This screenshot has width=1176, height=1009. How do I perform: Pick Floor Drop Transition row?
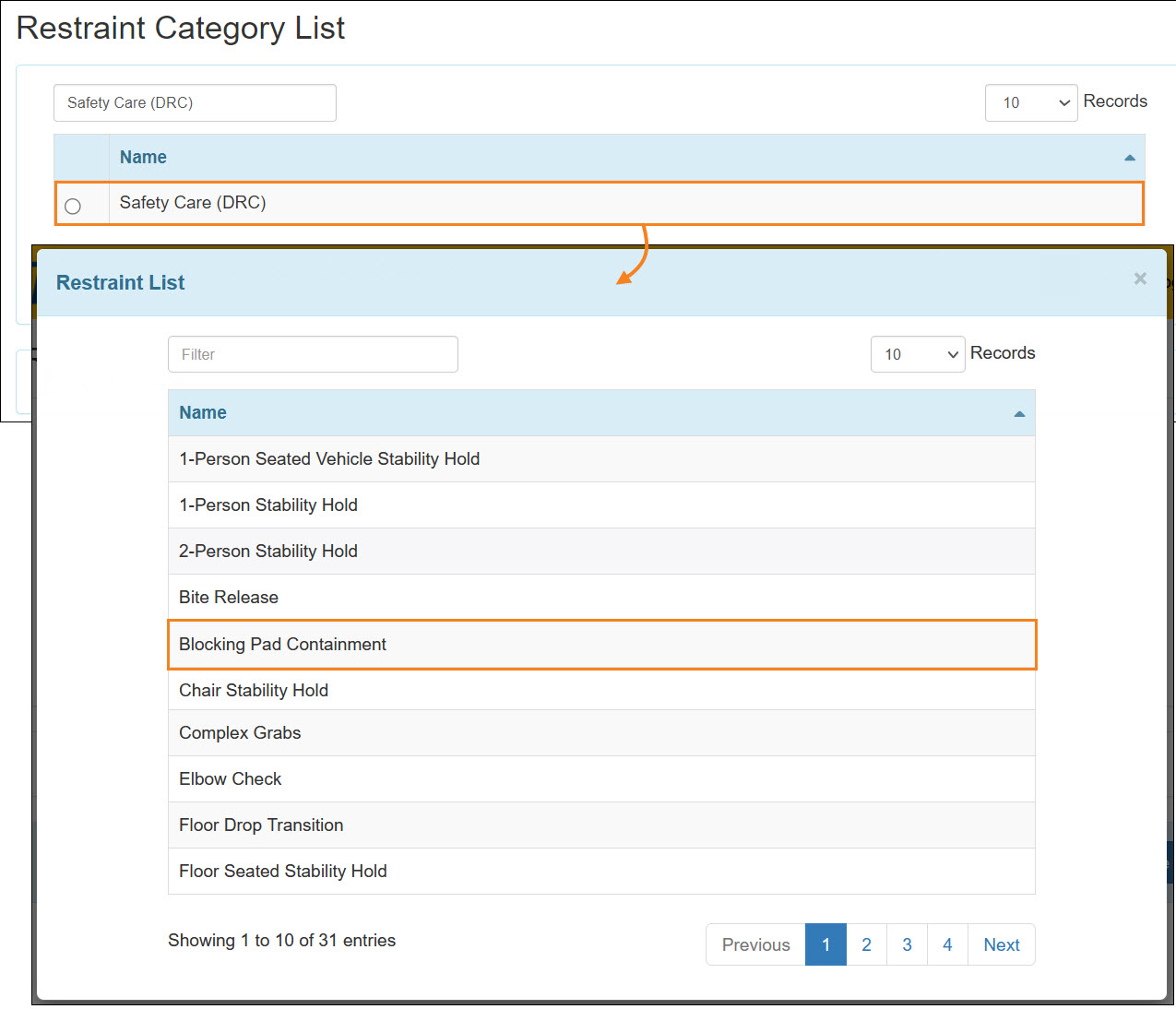coord(601,825)
